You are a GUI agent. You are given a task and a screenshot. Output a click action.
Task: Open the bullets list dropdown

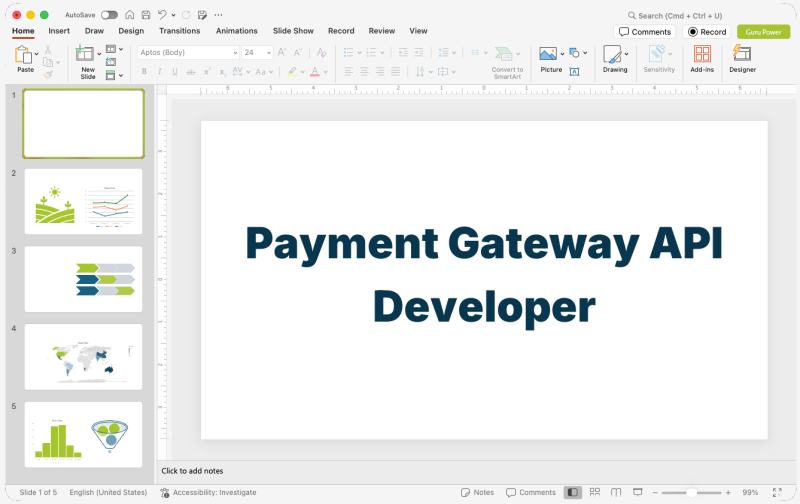point(360,53)
